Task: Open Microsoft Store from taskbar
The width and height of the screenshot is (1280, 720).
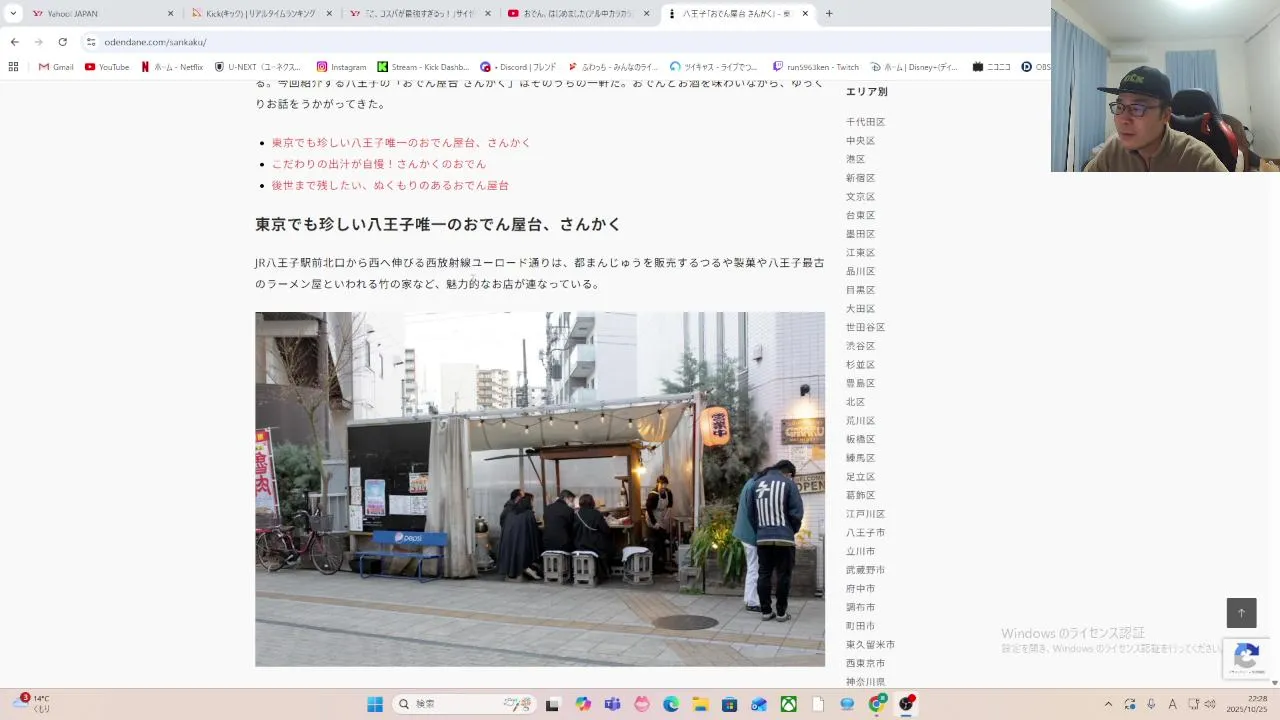Action: 730,704
